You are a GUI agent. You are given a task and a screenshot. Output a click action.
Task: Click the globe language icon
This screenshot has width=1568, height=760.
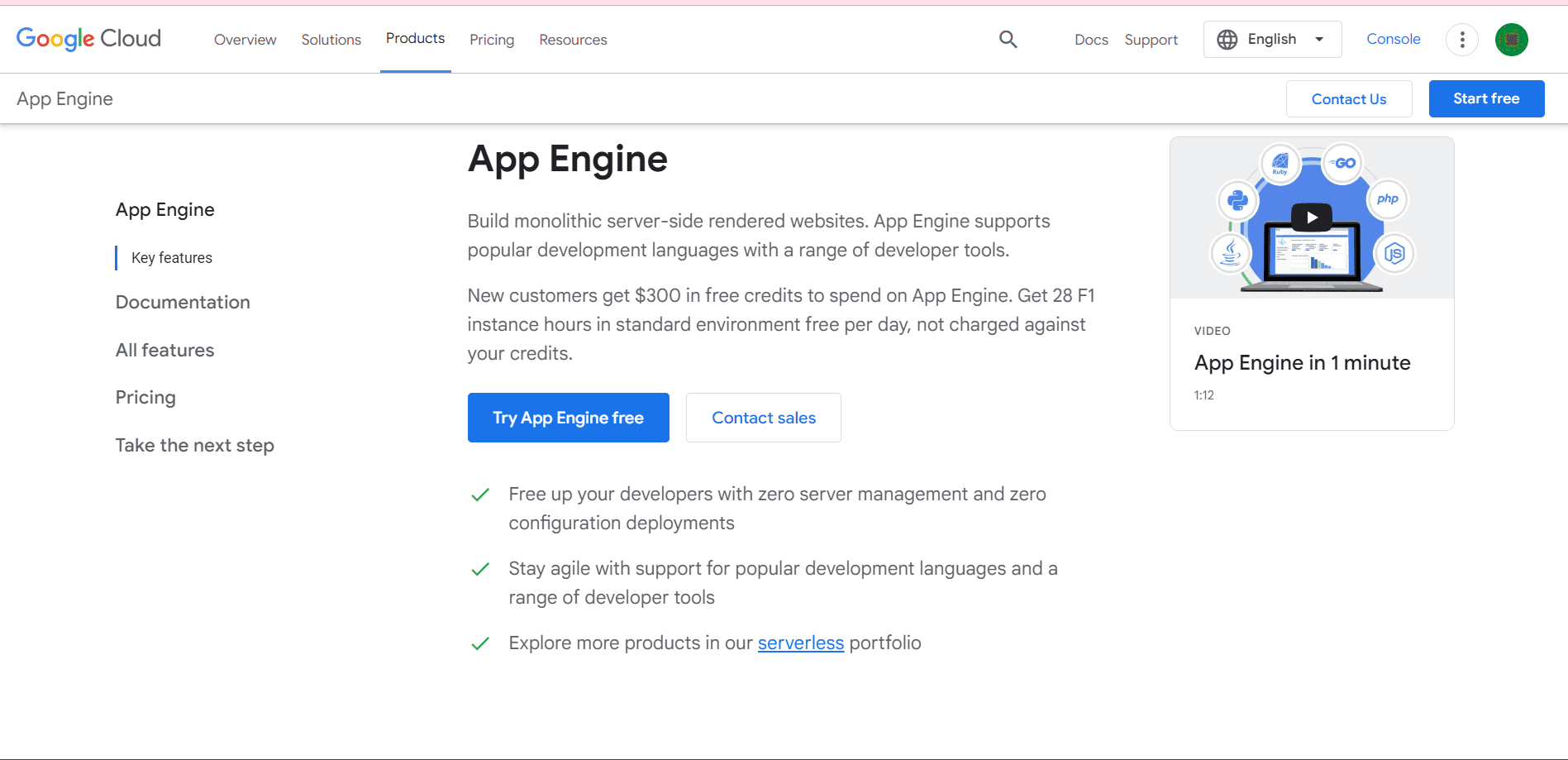pyautogui.click(x=1227, y=39)
